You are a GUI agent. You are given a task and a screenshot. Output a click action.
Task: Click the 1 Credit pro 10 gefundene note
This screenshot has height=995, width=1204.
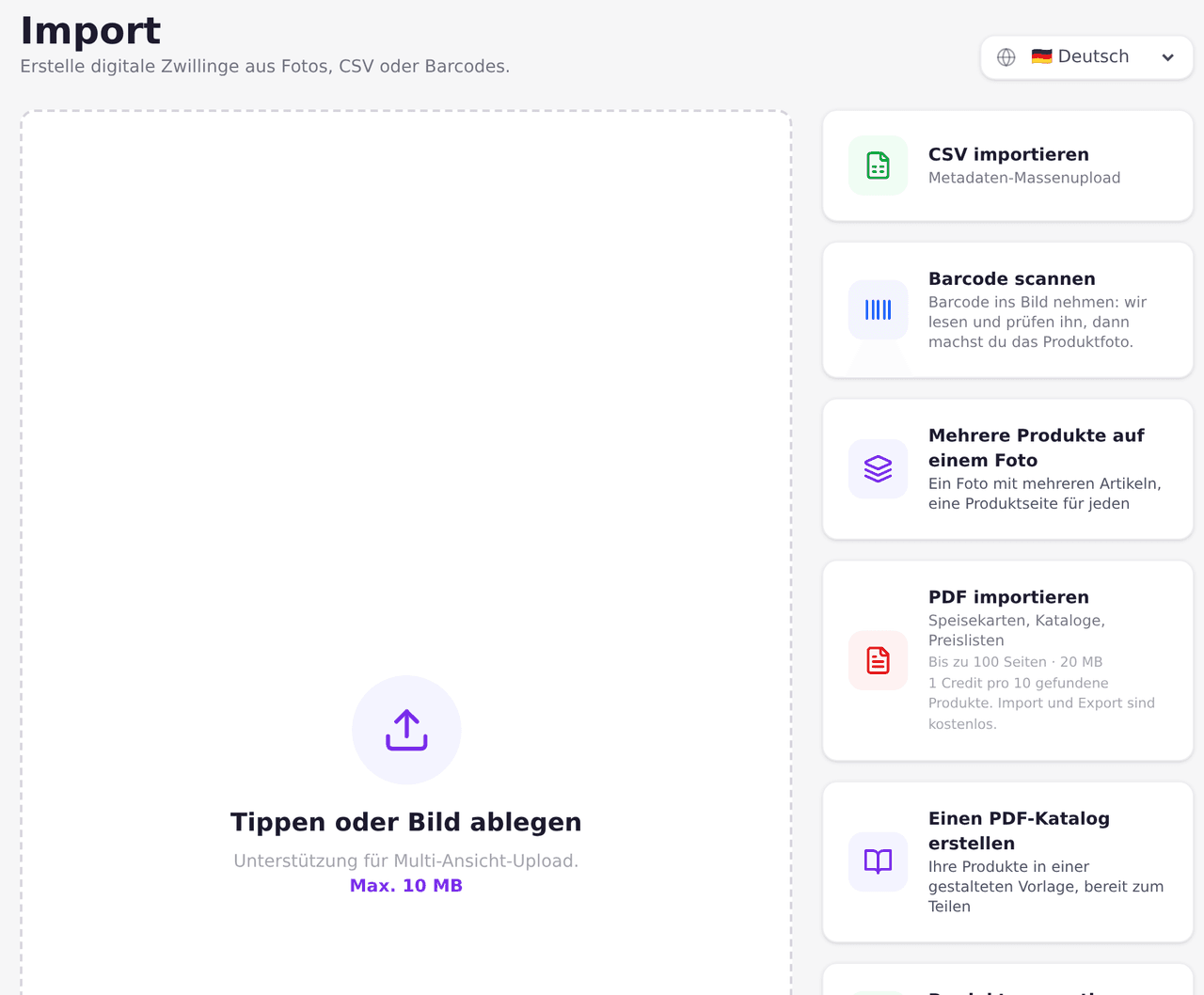1041,703
